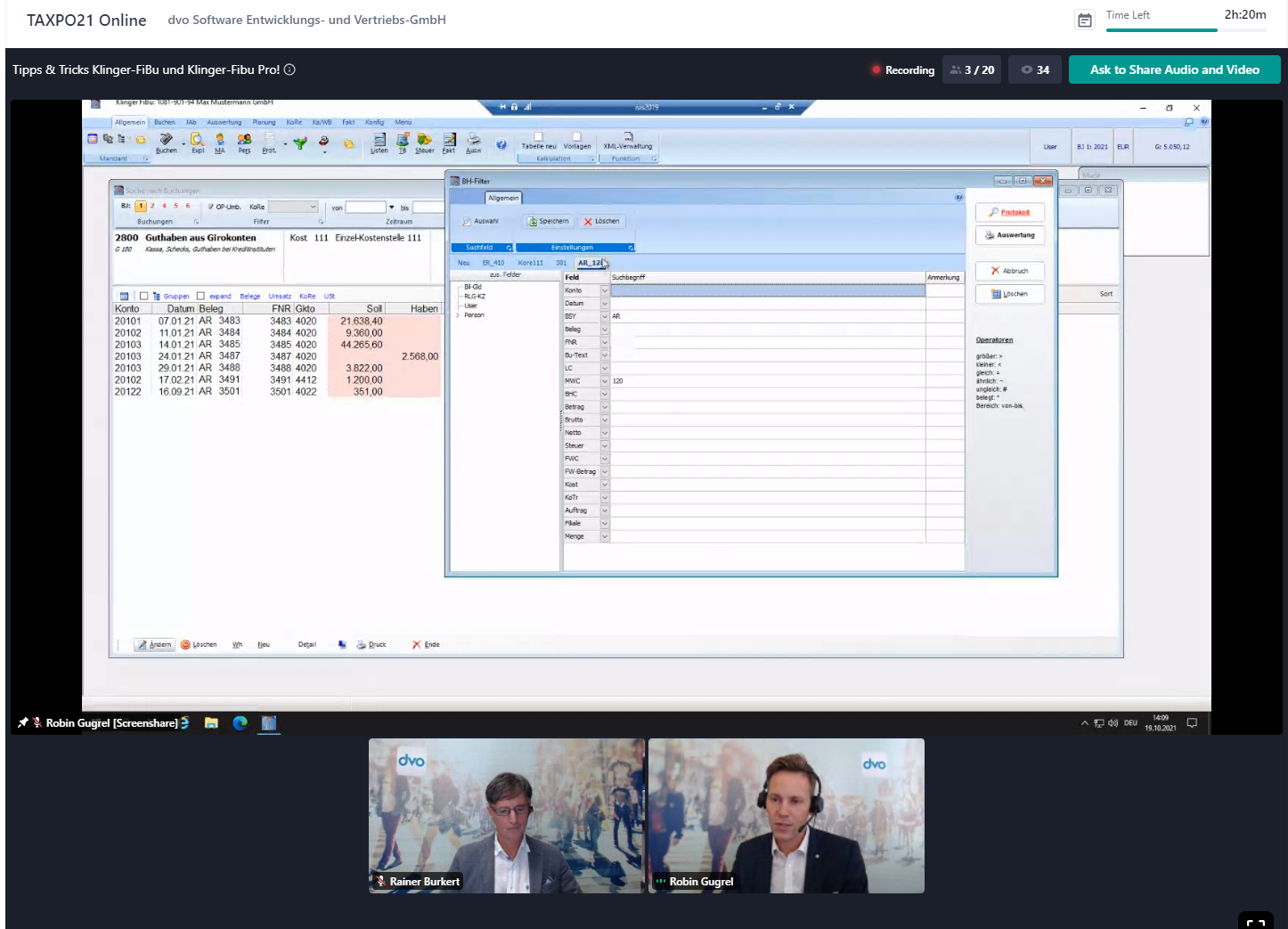Click the Auswahl button in BH-Filter
The height and width of the screenshot is (929, 1288).
481,221
